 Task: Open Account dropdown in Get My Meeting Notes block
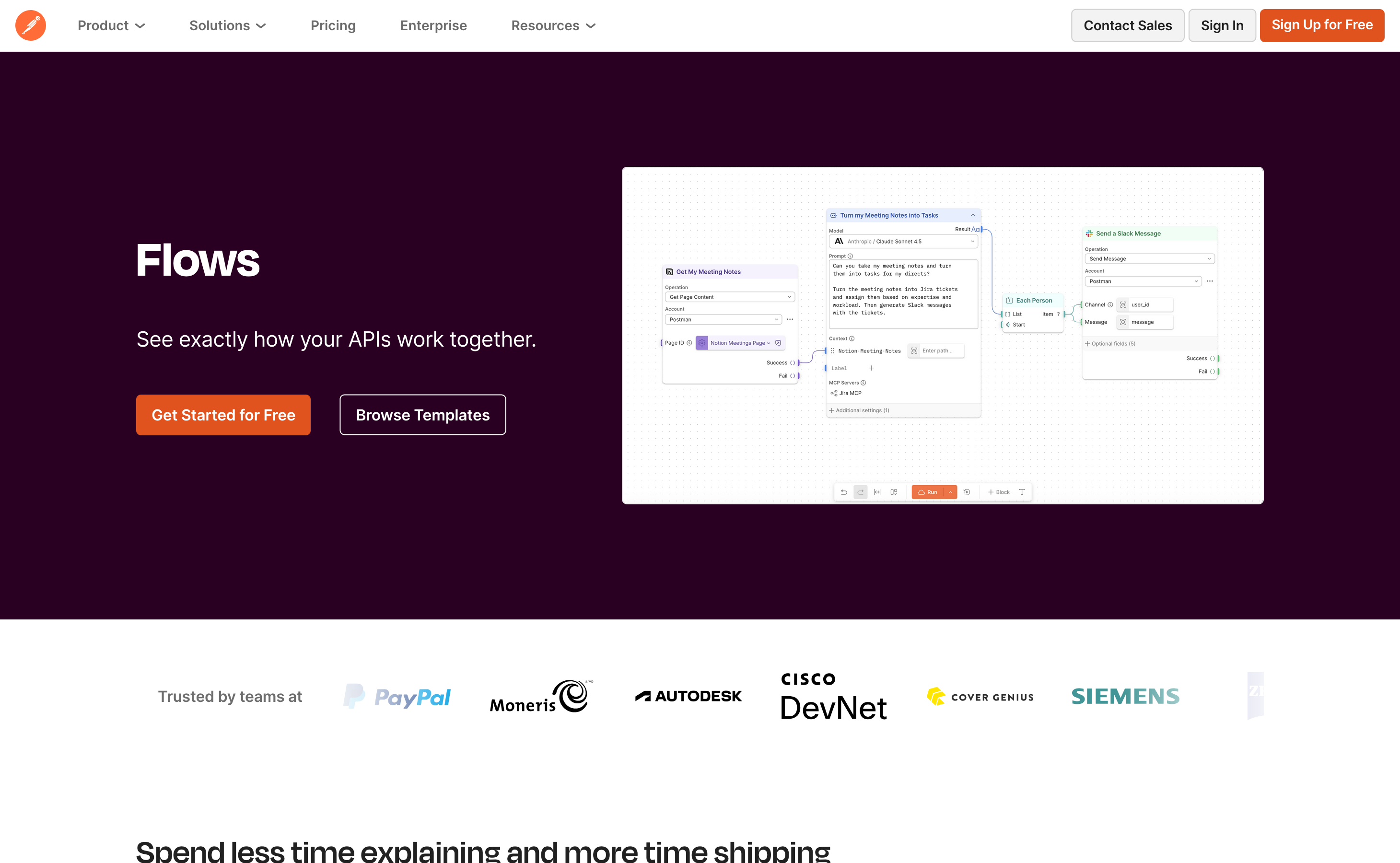pos(723,320)
